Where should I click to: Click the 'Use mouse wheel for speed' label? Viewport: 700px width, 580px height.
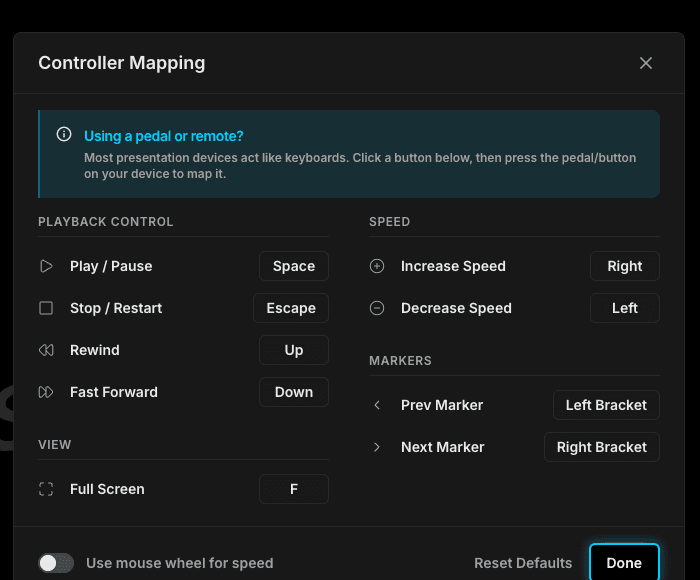179,563
